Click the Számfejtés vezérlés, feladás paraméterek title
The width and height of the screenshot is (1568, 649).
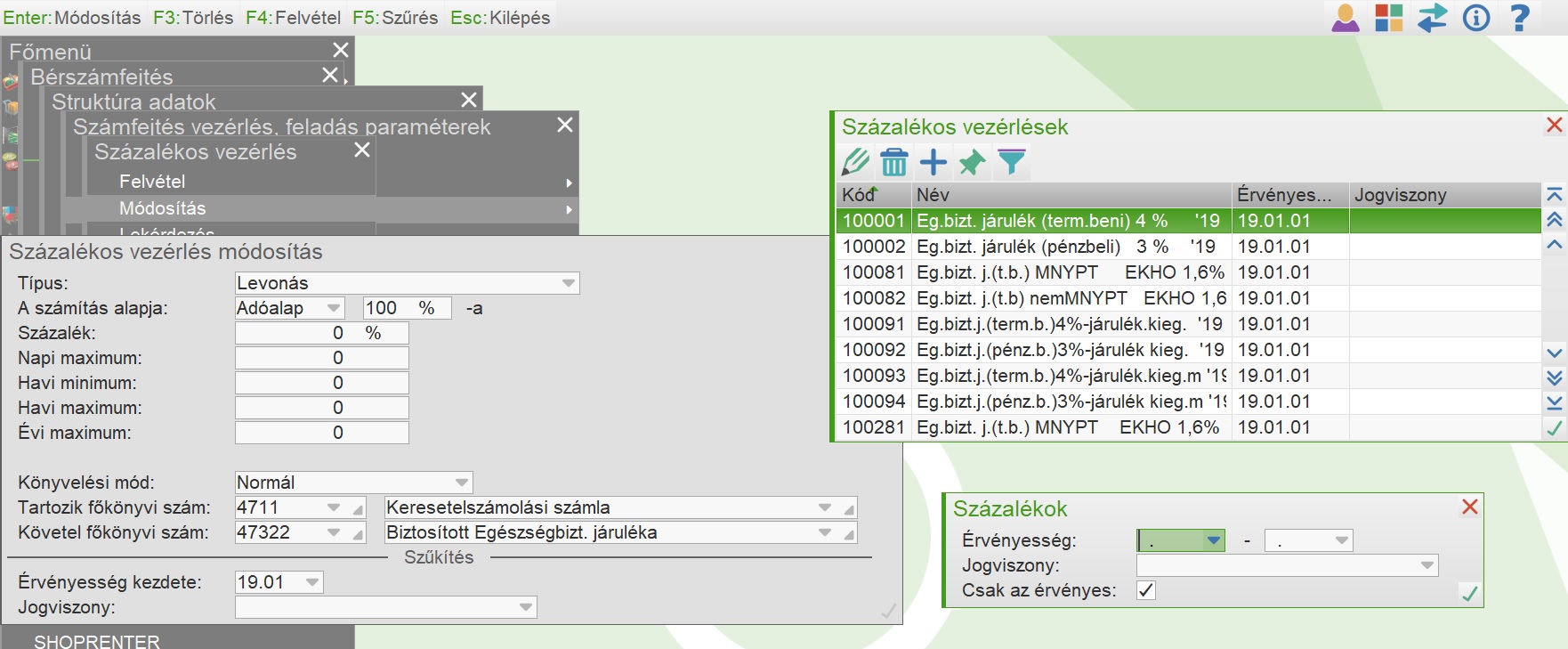tap(281, 126)
